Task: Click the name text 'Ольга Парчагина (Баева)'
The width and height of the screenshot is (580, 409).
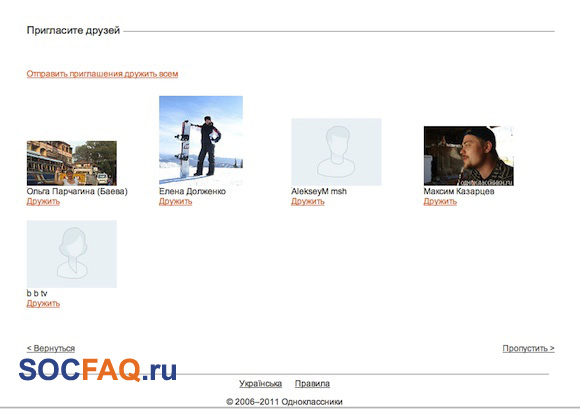Action: click(77, 192)
